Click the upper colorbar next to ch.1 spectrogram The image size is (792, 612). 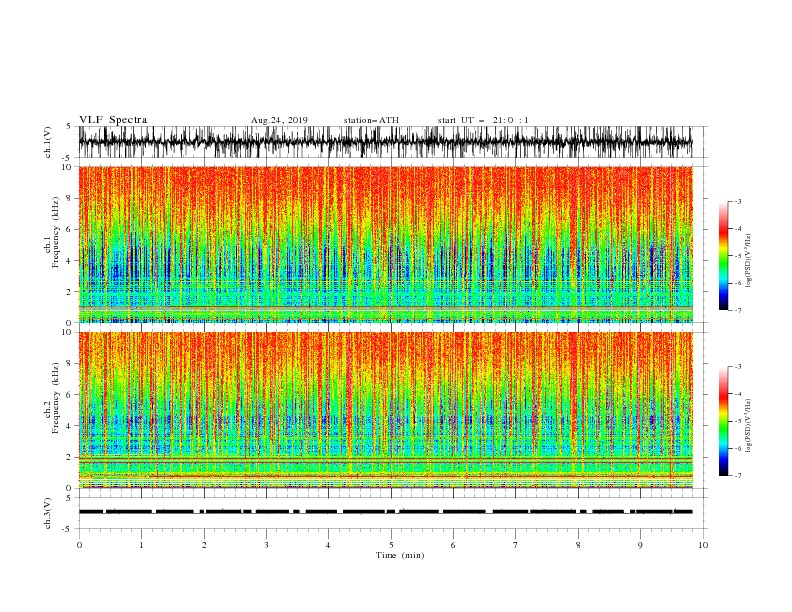tap(723, 256)
